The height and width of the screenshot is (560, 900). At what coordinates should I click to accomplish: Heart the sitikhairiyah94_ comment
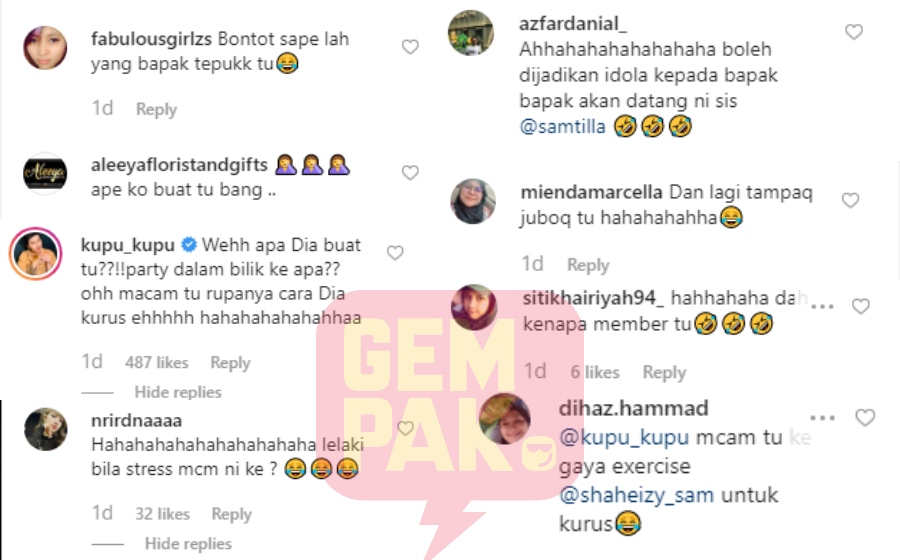[x=860, y=306]
